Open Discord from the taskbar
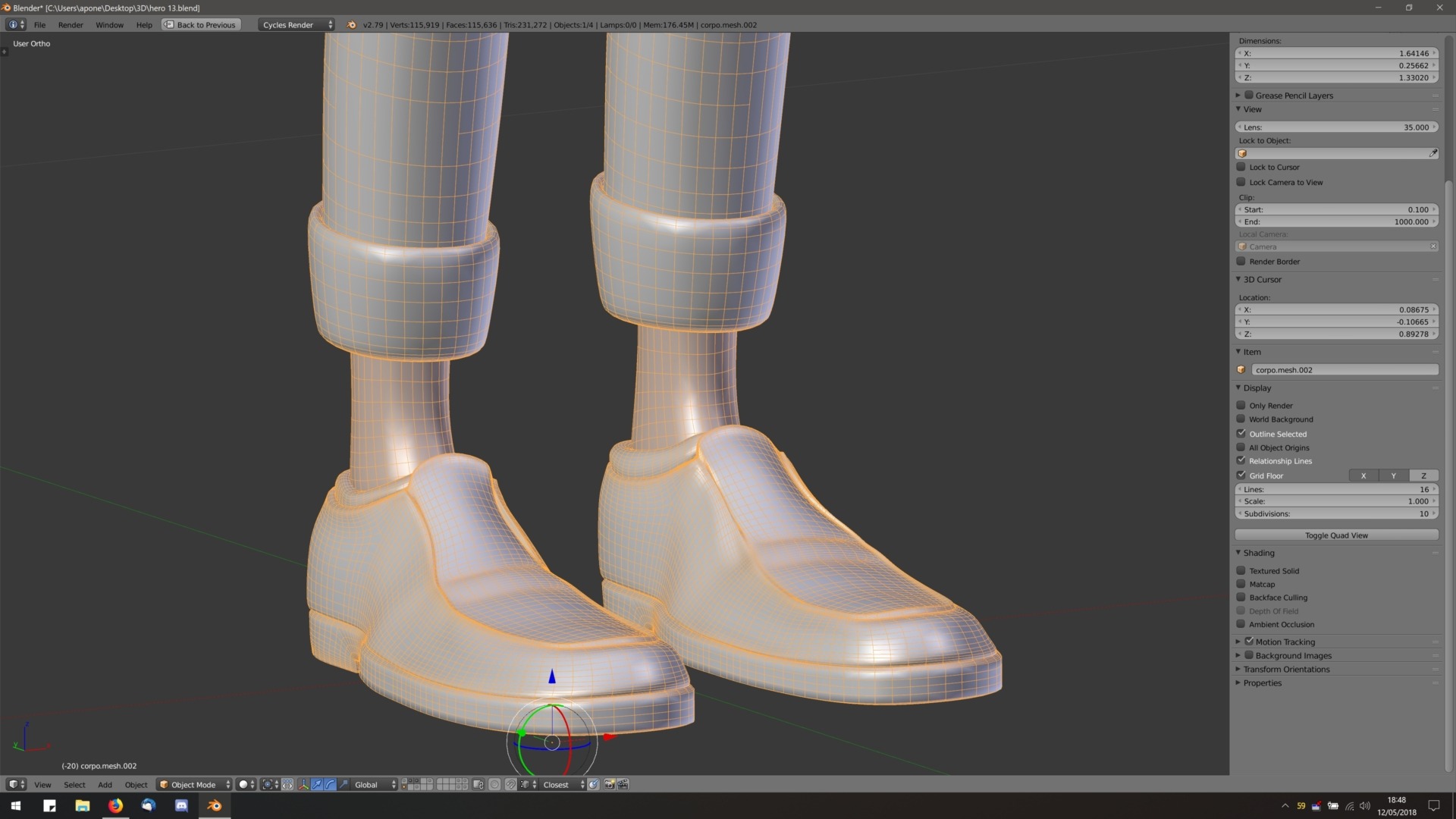 pyautogui.click(x=181, y=805)
